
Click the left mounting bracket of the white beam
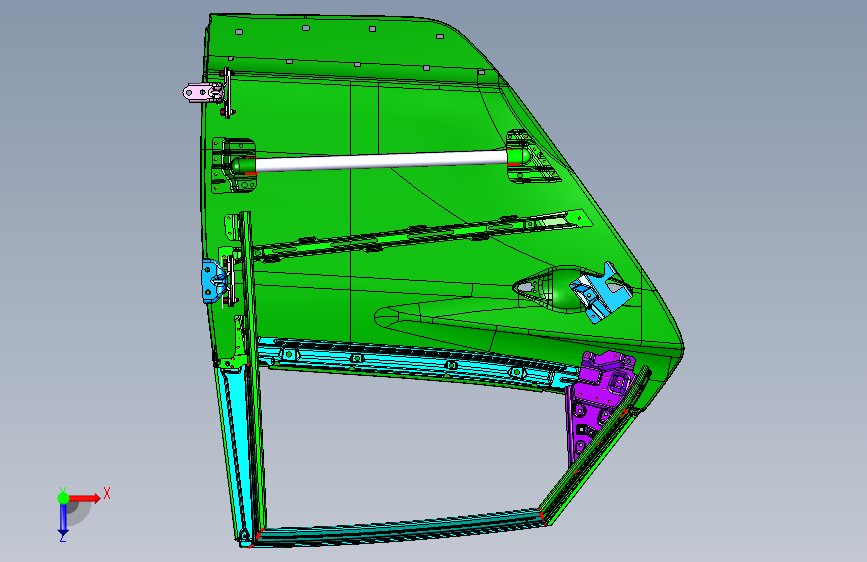point(234,165)
